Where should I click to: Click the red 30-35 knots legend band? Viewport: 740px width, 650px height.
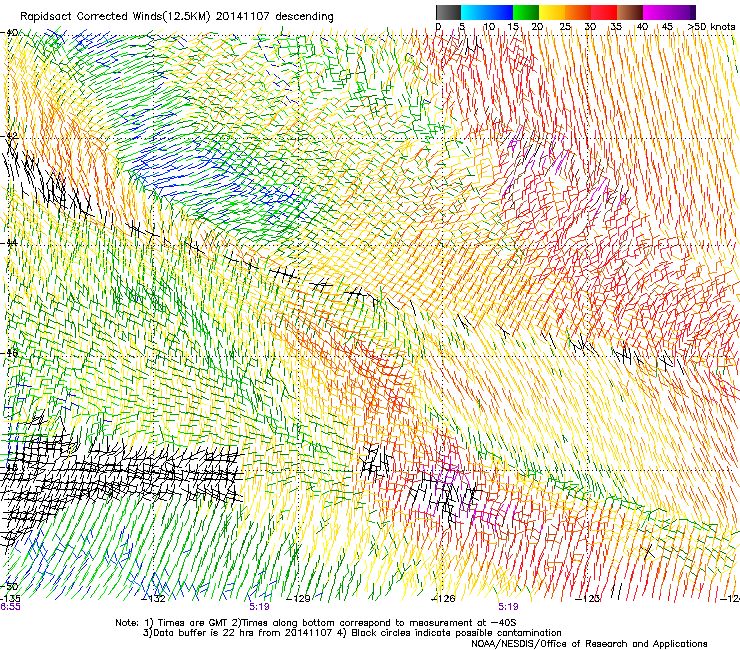click(604, 12)
